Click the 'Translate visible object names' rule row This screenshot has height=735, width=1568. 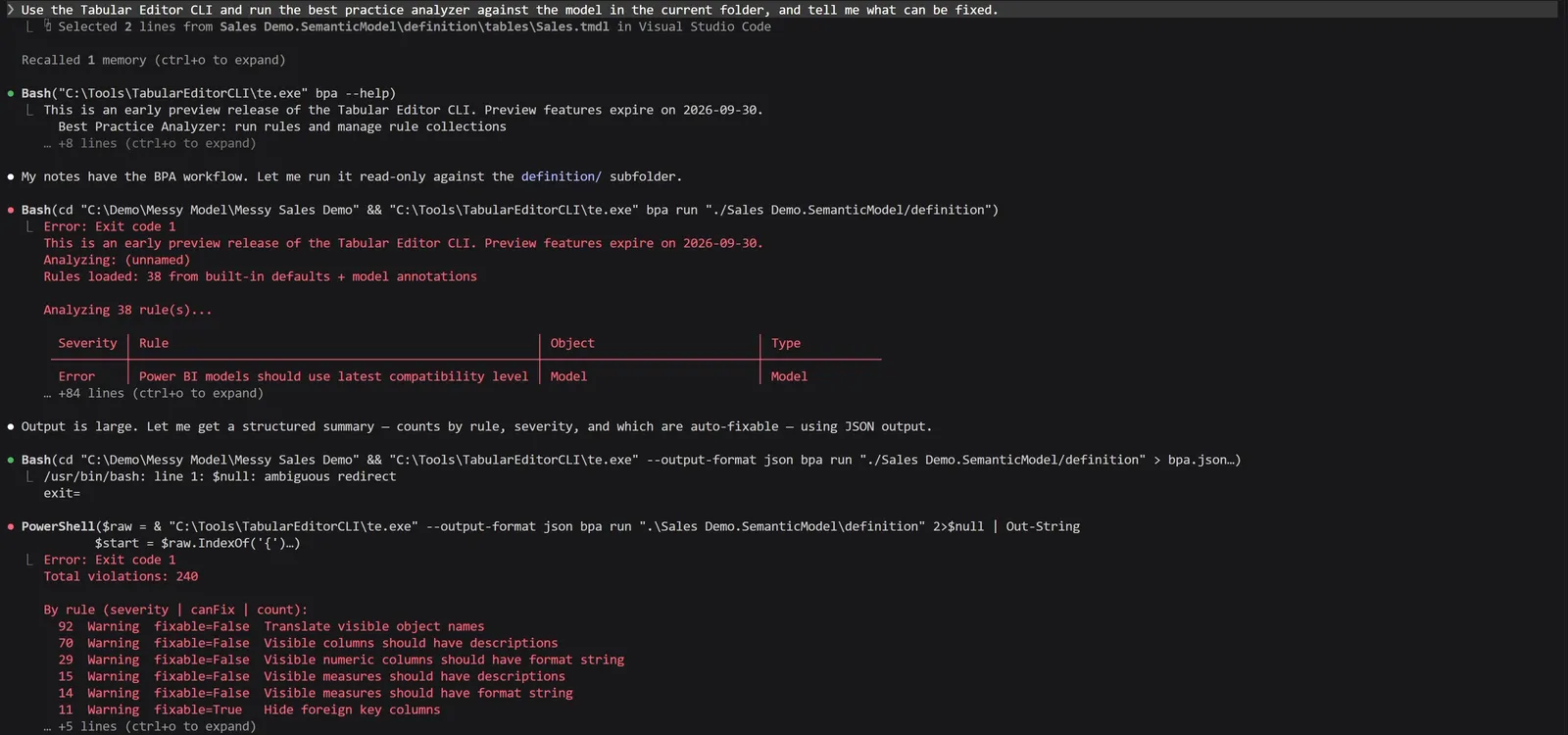(271, 626)
